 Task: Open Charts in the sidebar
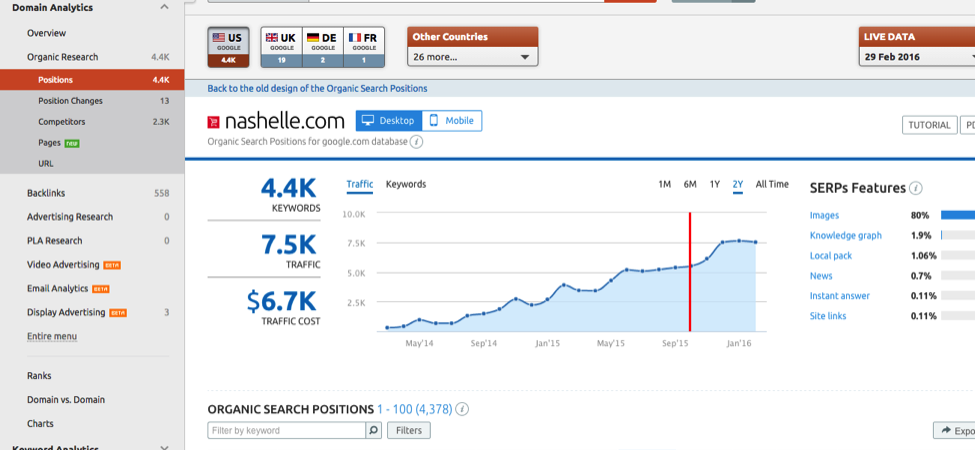(40, 423)
